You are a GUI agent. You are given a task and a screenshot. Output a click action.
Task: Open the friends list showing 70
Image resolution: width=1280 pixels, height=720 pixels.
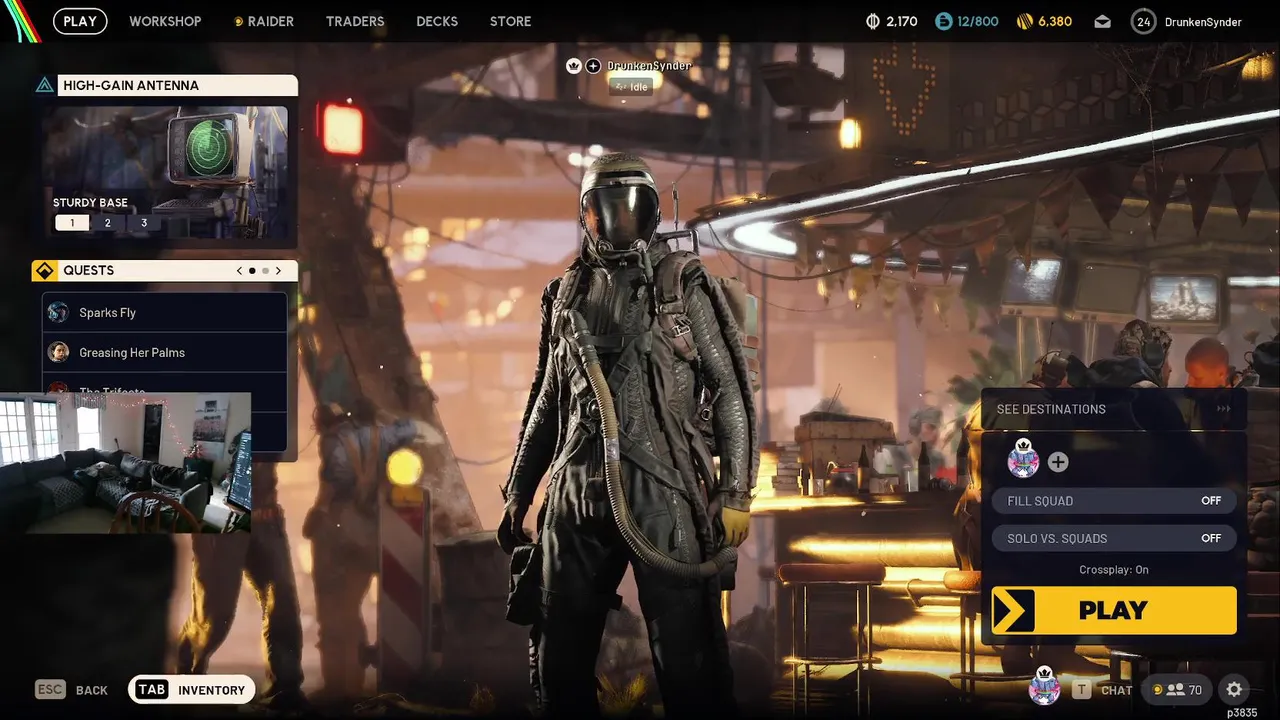tap(1176, 690)
